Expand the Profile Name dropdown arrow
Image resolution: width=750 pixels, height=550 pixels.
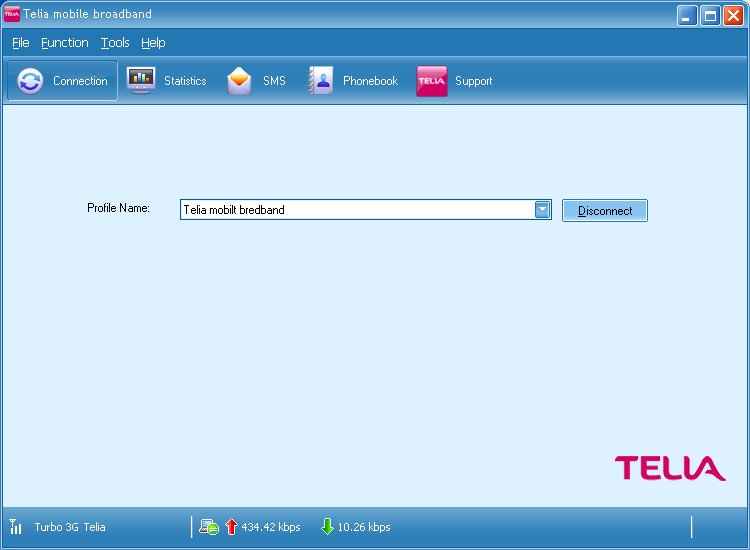[x=542, y=209]
